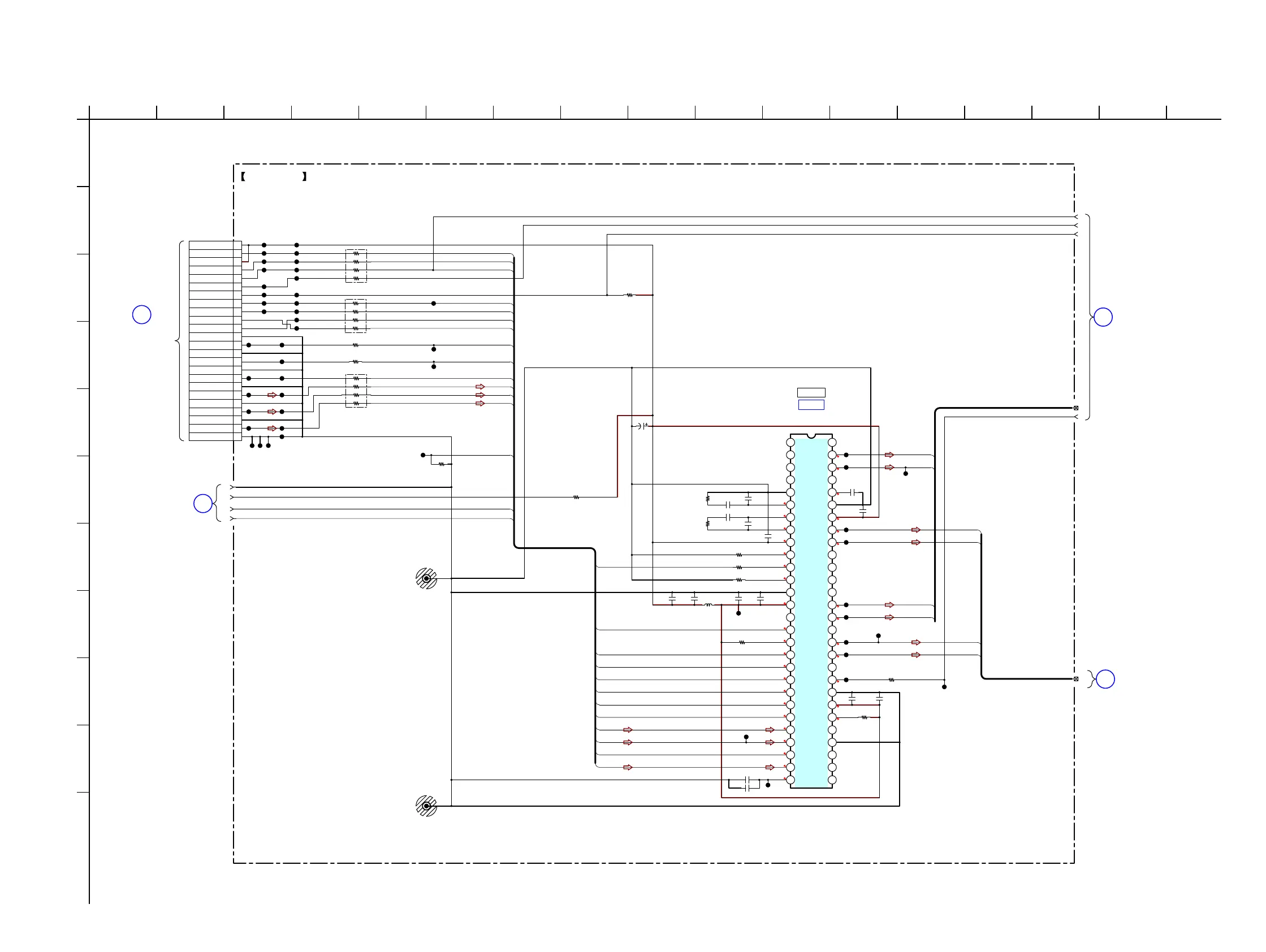Select the upper hatched screw-hole symbol
The image size is (1266, 952).
pos(426,578)
